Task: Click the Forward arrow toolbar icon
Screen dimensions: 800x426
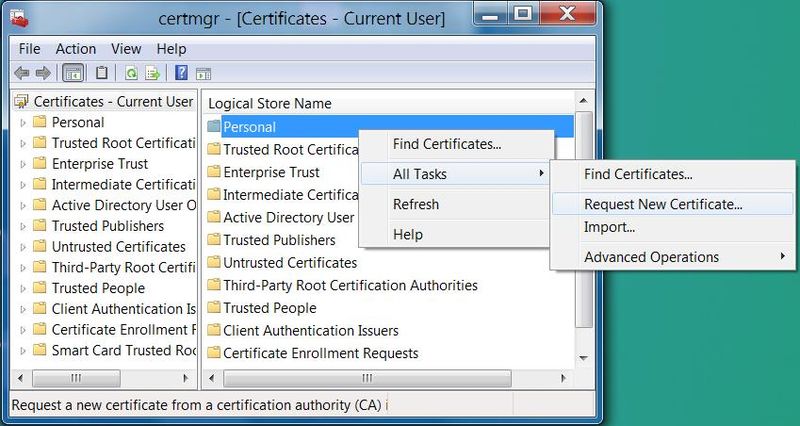Action: [43, 73]
